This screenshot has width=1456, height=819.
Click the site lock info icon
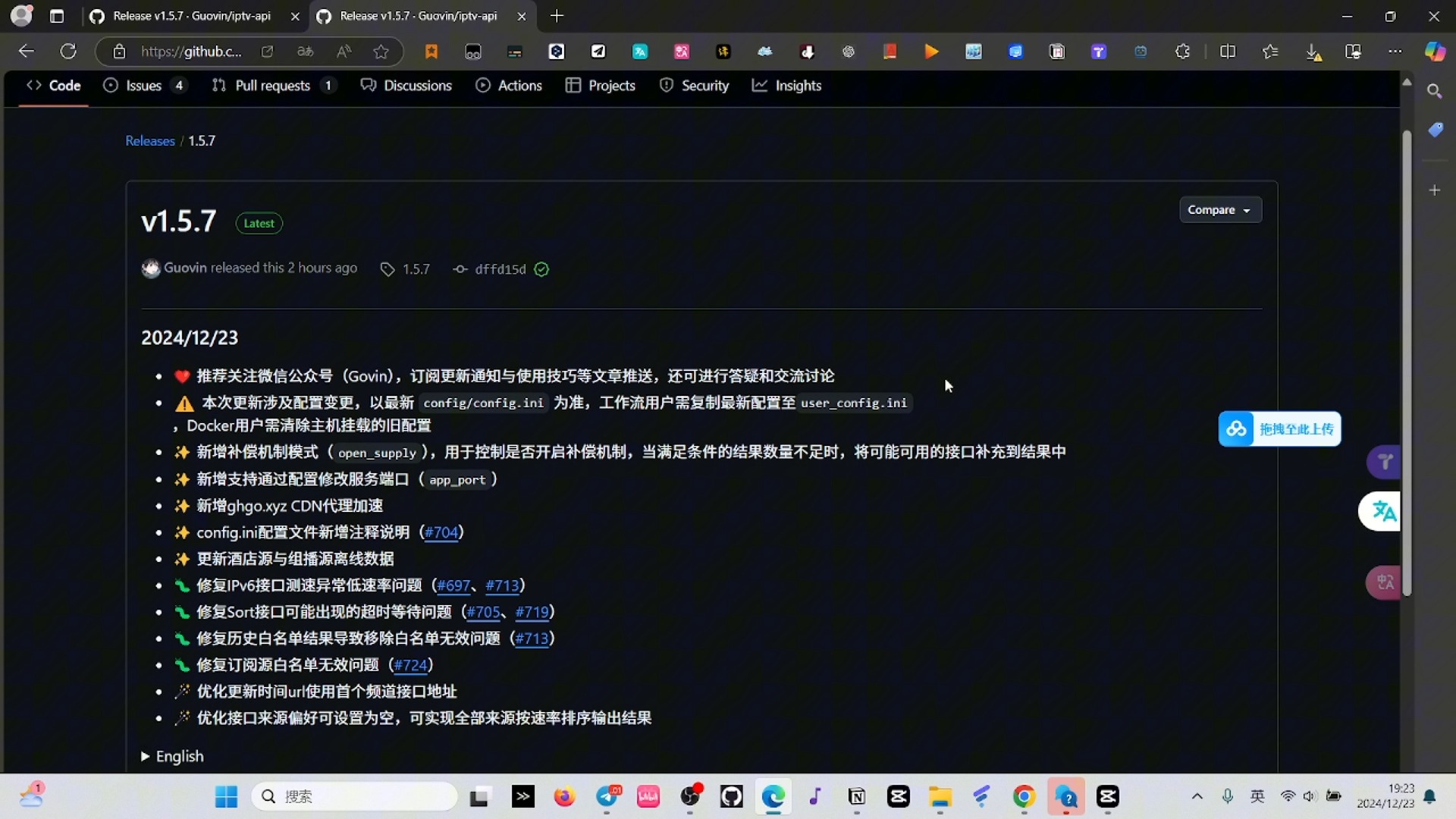coord(119,52)
